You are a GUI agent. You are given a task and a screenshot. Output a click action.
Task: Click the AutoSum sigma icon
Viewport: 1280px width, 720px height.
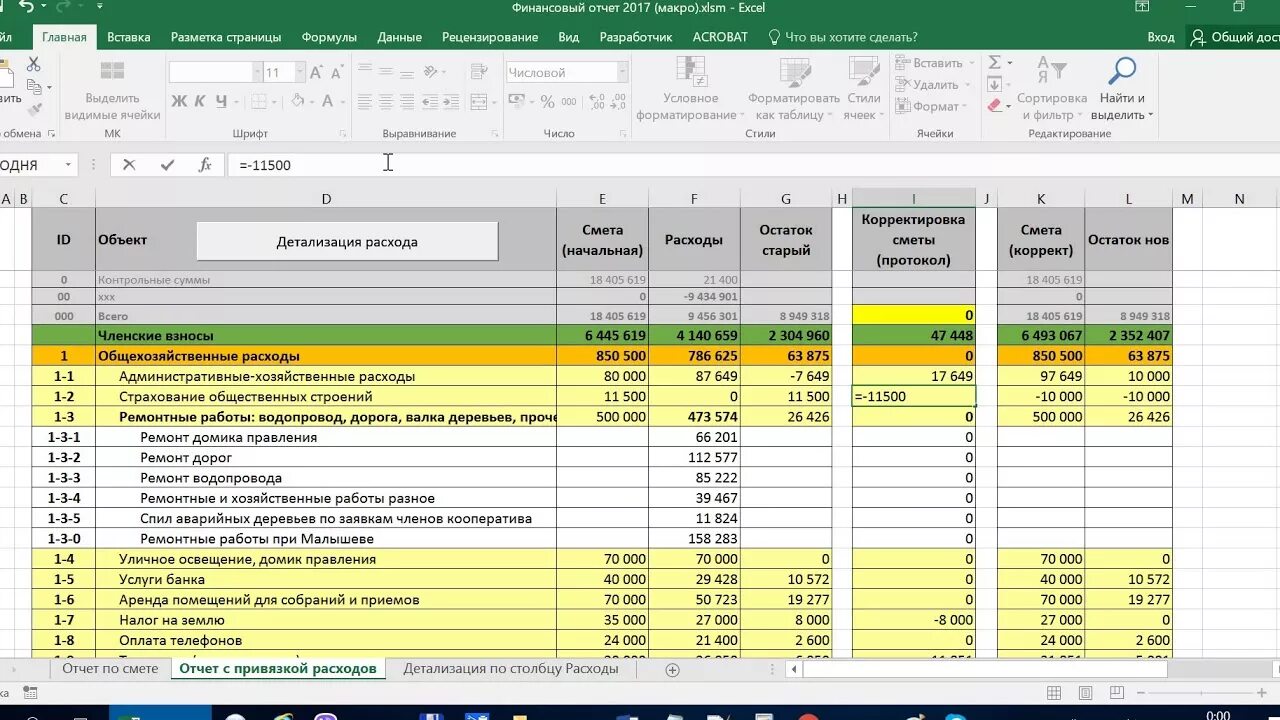994,62
